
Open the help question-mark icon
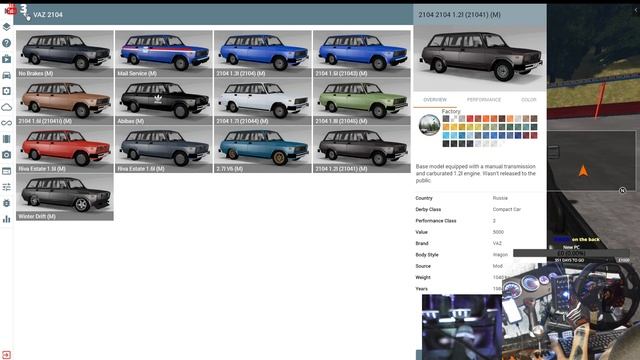pos(7,43)
